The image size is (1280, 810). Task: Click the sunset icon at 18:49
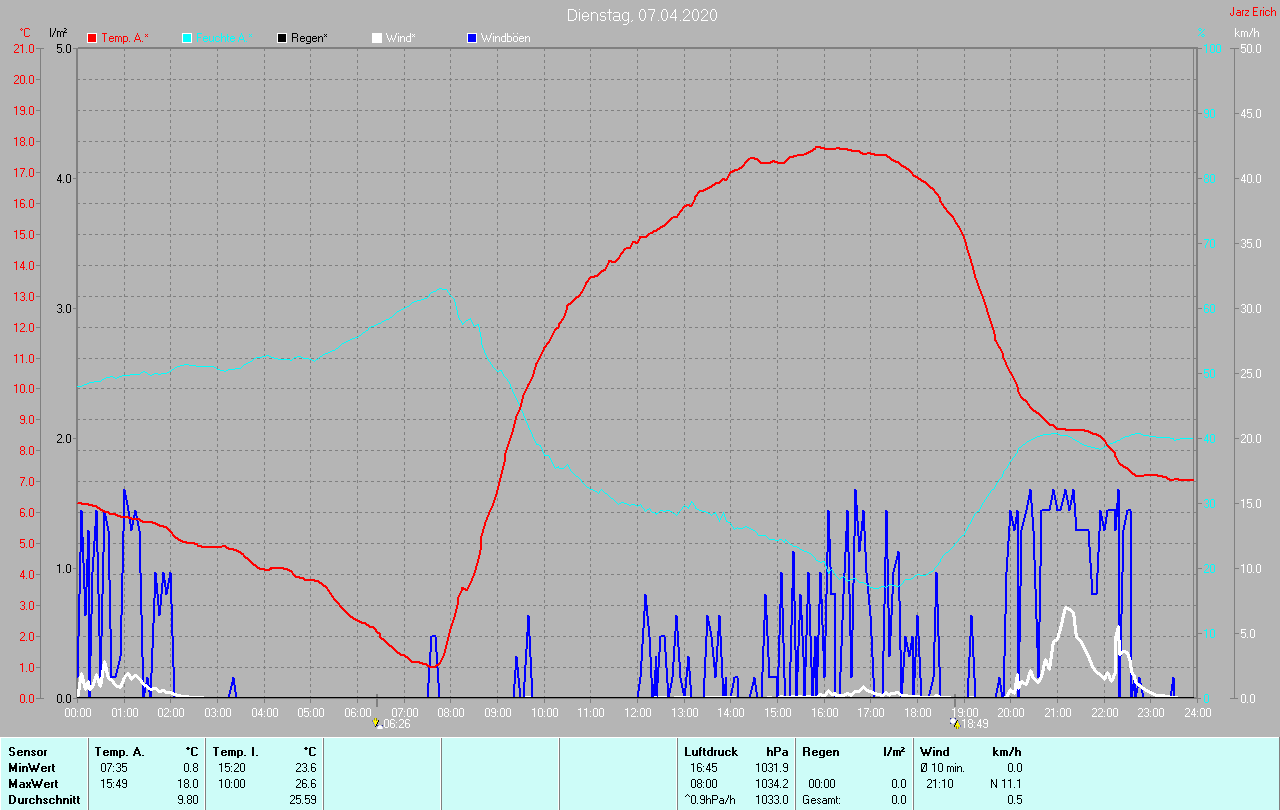[x=954, y=723]
